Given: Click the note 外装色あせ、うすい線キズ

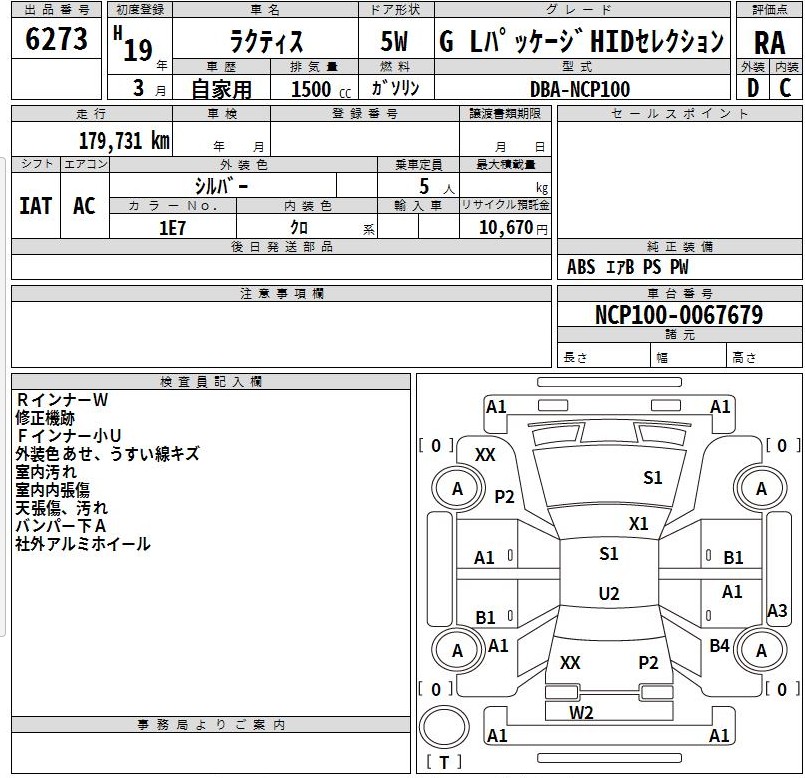Looking at the screenshot, I should pyautogui.click(x=107, y=453).
